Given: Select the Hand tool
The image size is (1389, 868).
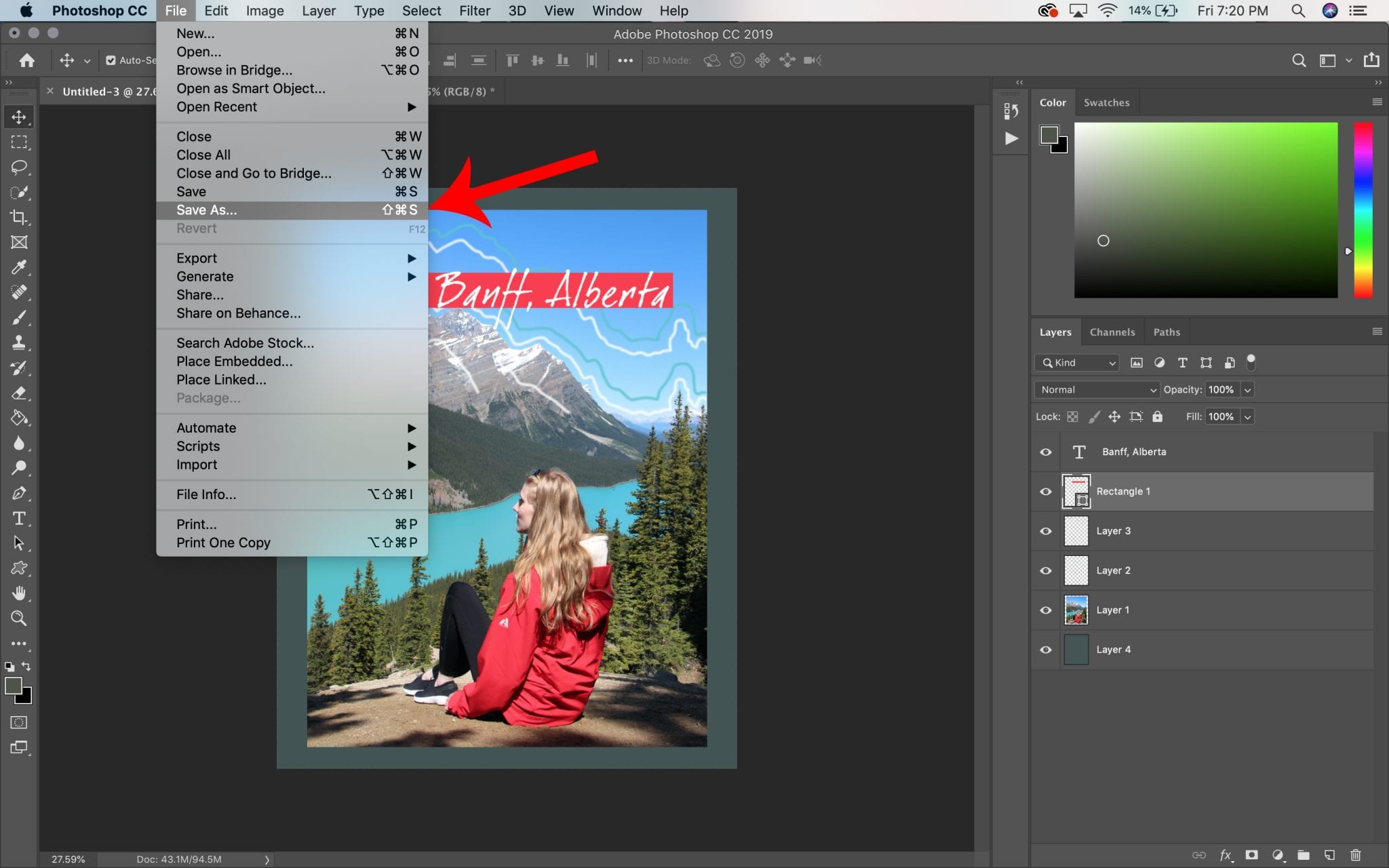Looking at the screenshot, I should click(x=18, y=593).
